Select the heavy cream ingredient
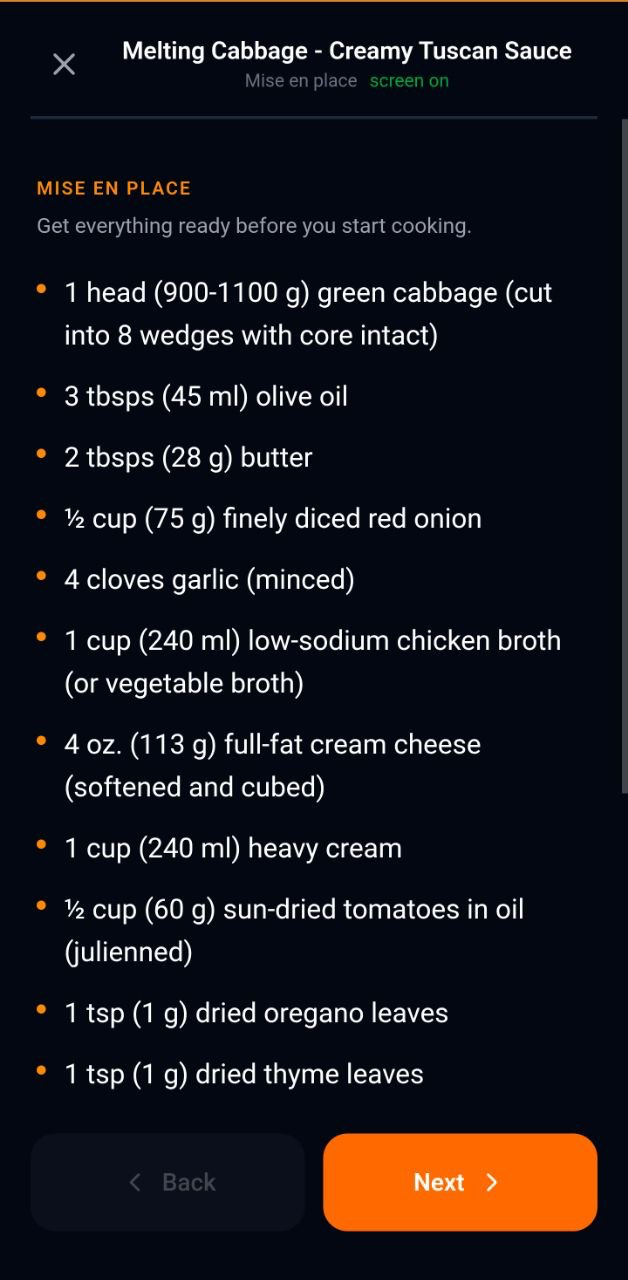 [233, 848]
